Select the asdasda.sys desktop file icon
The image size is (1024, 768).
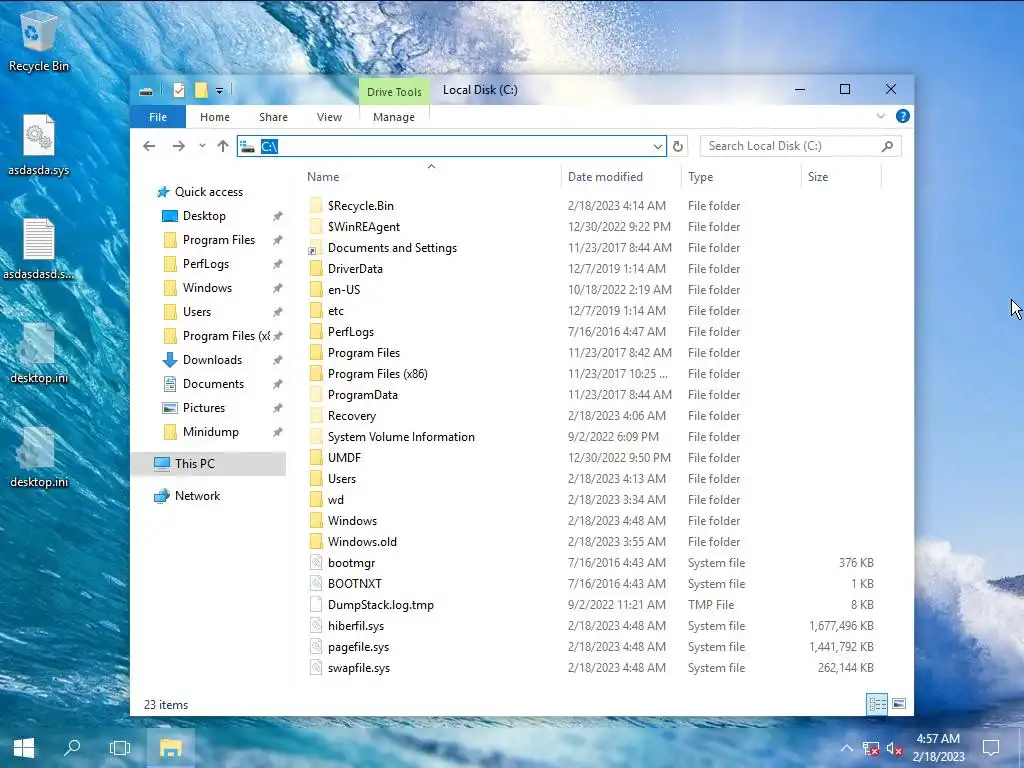tap(39, 145)
